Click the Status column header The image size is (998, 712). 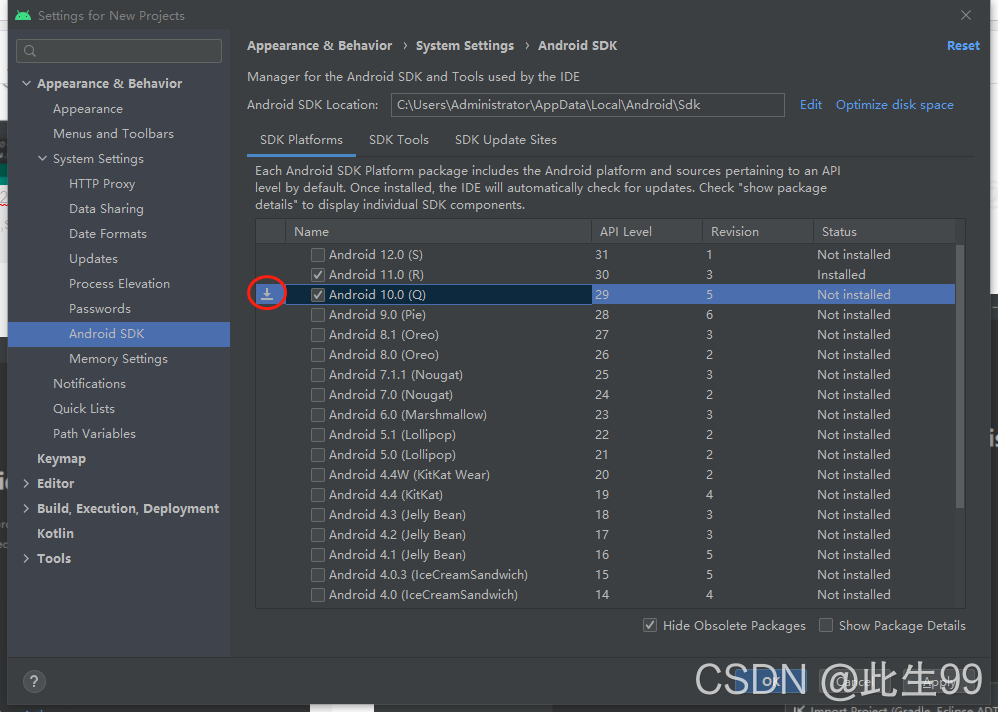(884, 232)
